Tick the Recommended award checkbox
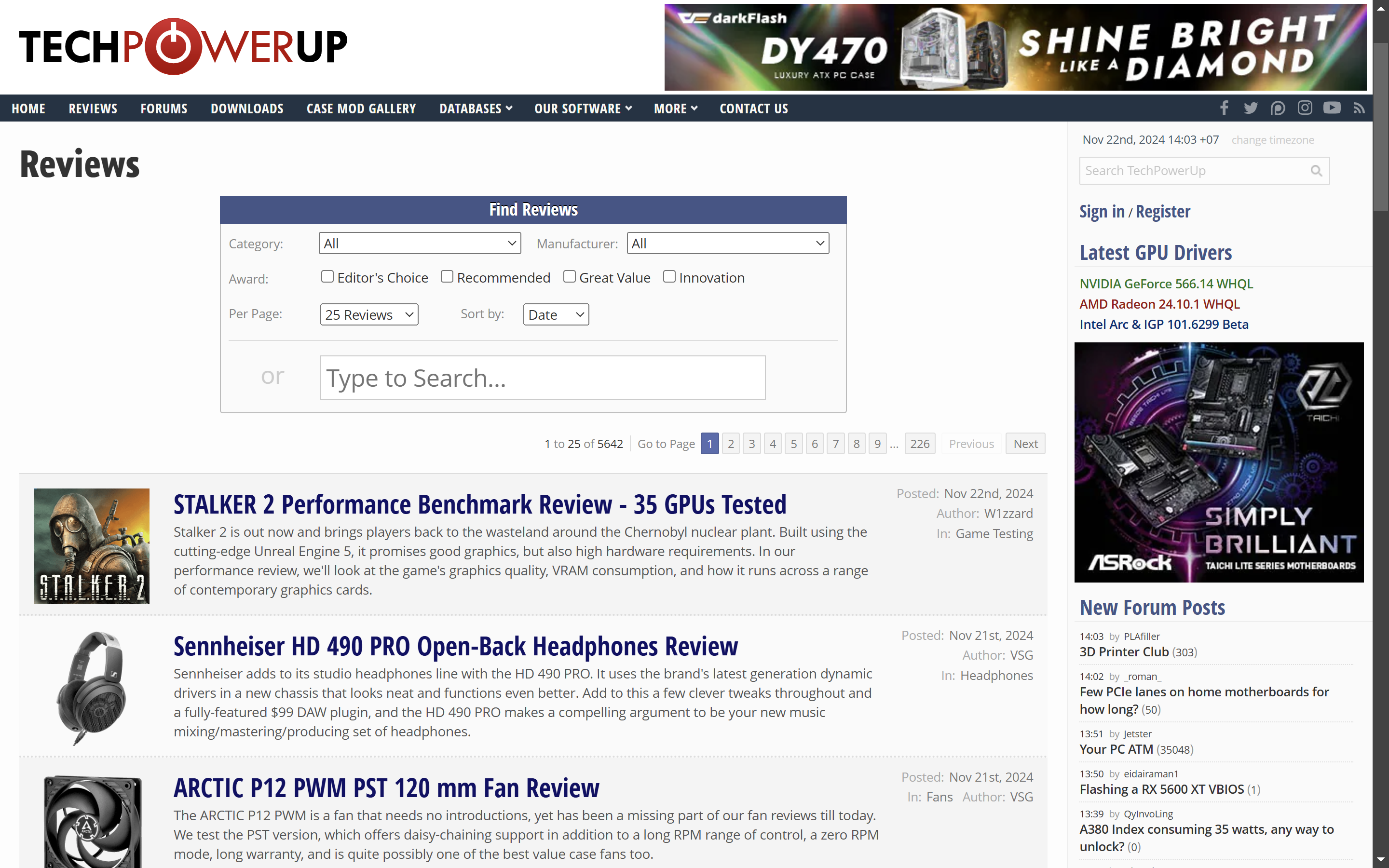 click(447, 277)
